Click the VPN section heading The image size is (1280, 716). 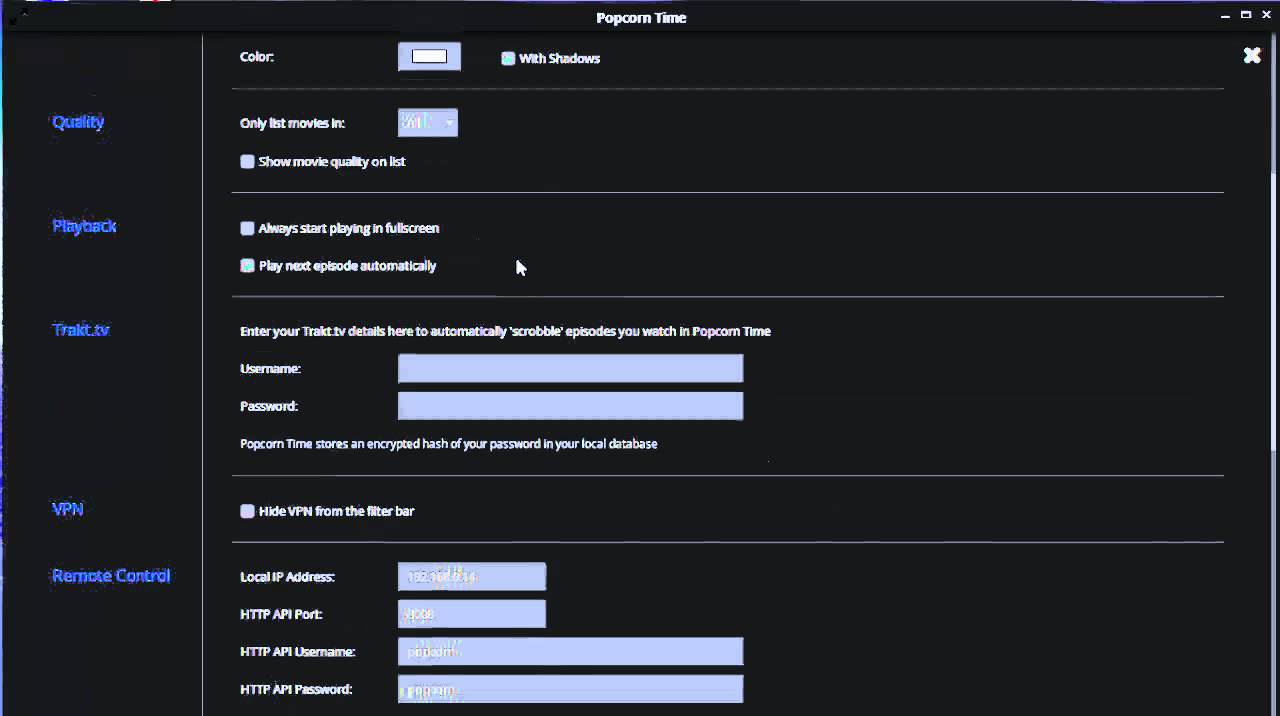(68, 509)
